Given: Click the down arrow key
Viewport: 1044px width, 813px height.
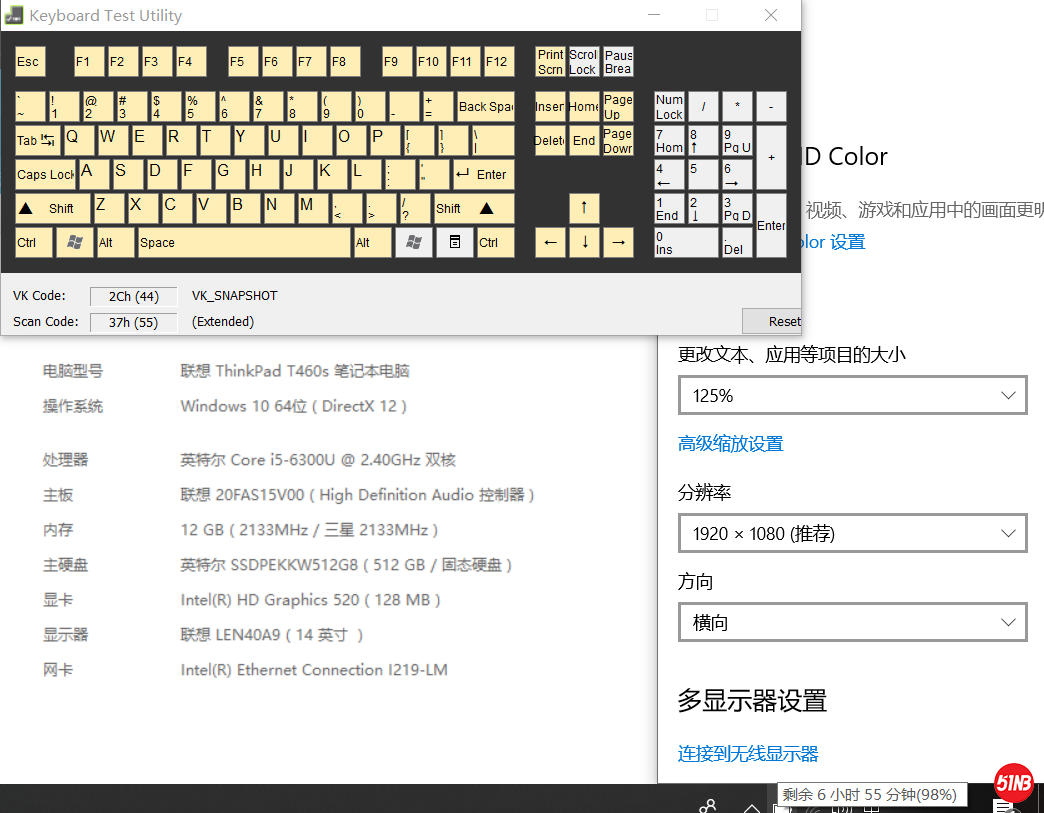Looking at the screenshot, I should tap(584, 242).
